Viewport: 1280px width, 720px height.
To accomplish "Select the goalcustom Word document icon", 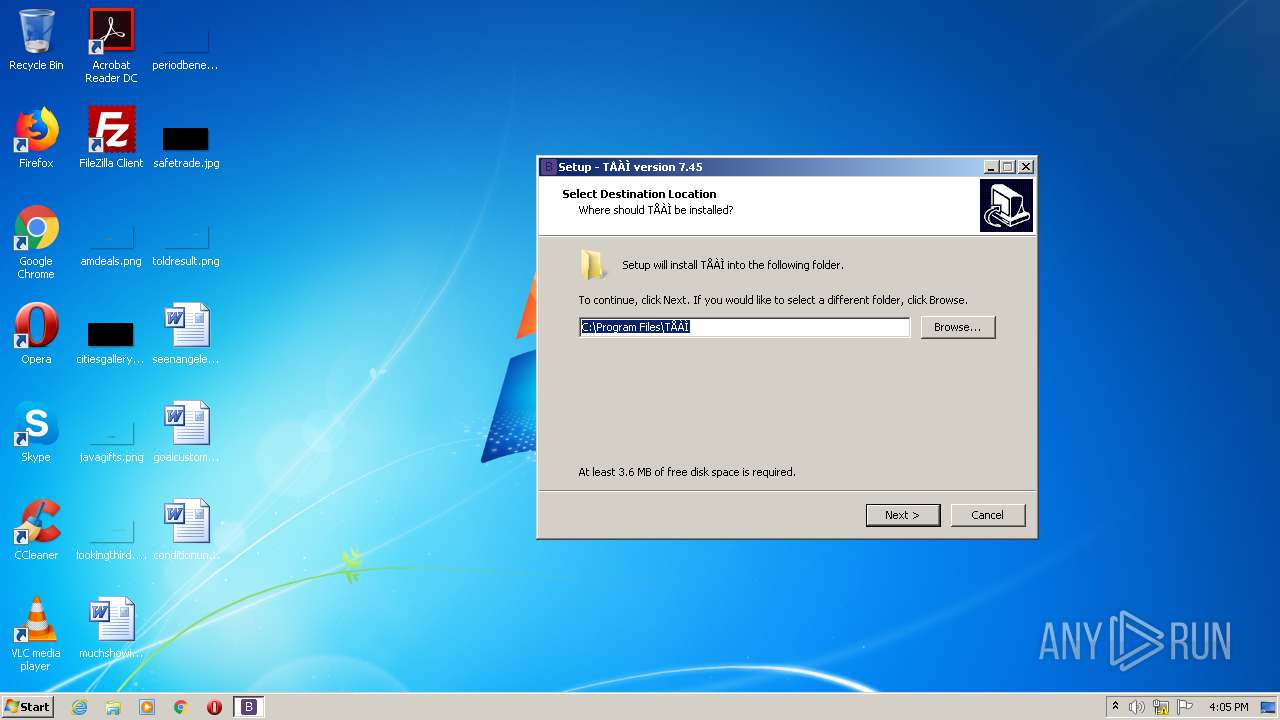I will [x=185, y=432].
